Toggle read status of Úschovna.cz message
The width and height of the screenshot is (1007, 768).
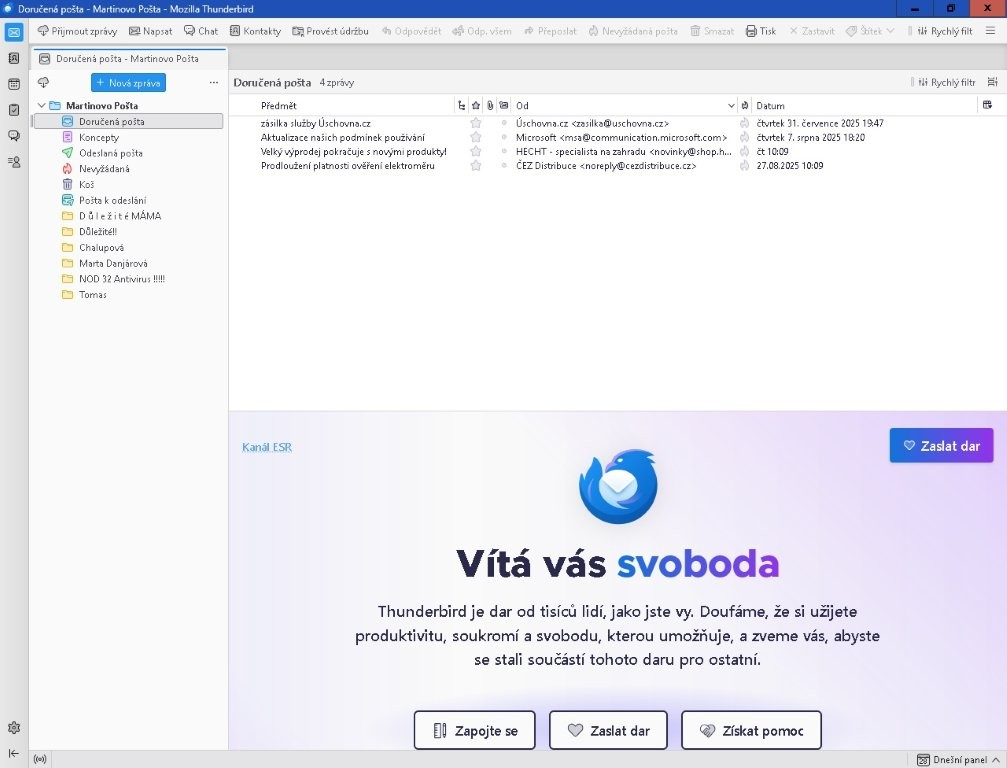pos(504,123)
